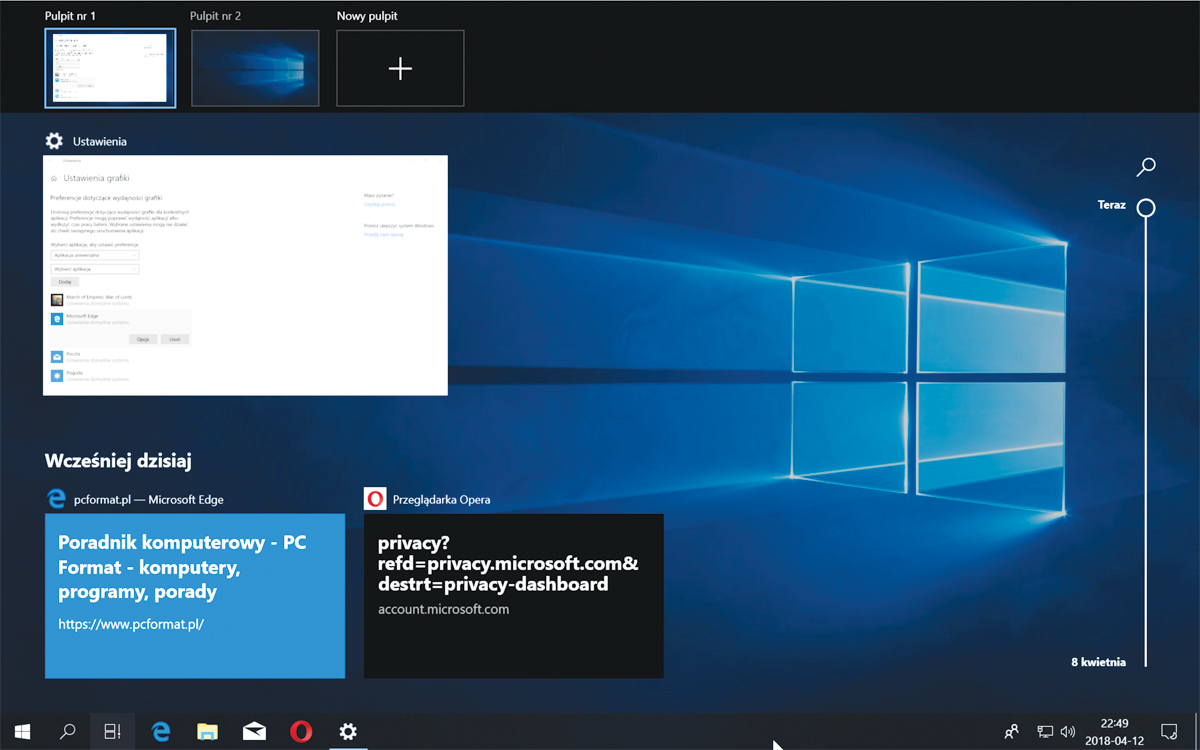Open the Task View taskbar icon

113,732
